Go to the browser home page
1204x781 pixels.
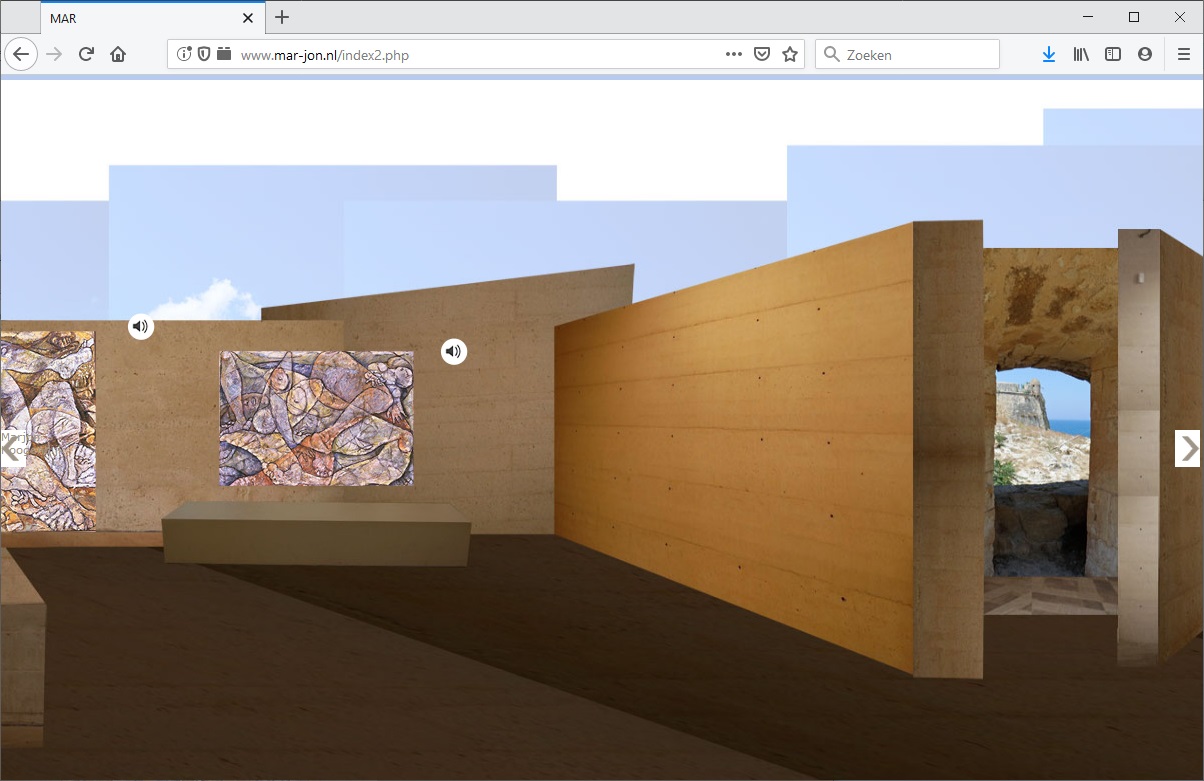pyautogui.click(x=118, y=55)
